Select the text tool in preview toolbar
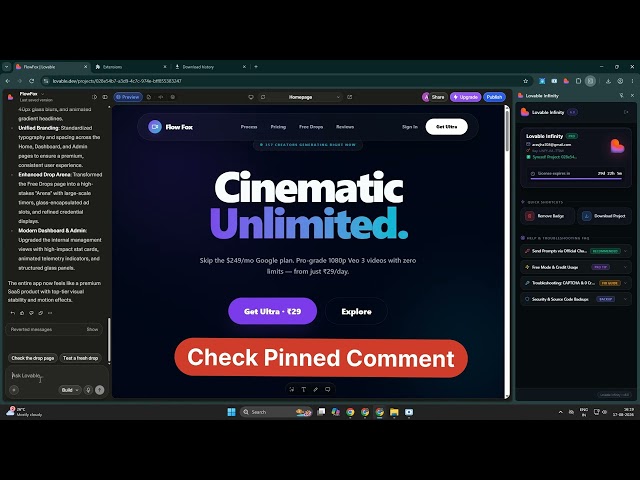This screenshot has width=640, height=480. tap(304, 389)
